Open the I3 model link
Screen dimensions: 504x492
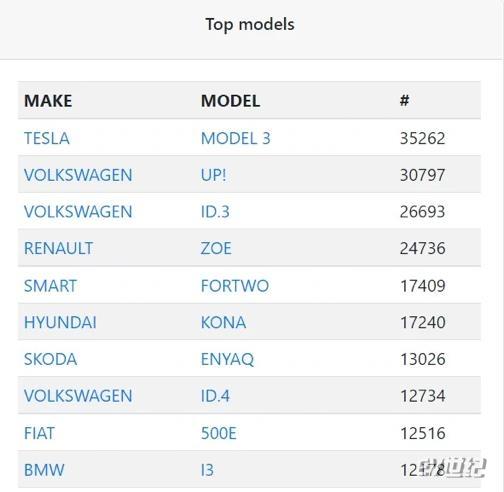click(207, 470)
